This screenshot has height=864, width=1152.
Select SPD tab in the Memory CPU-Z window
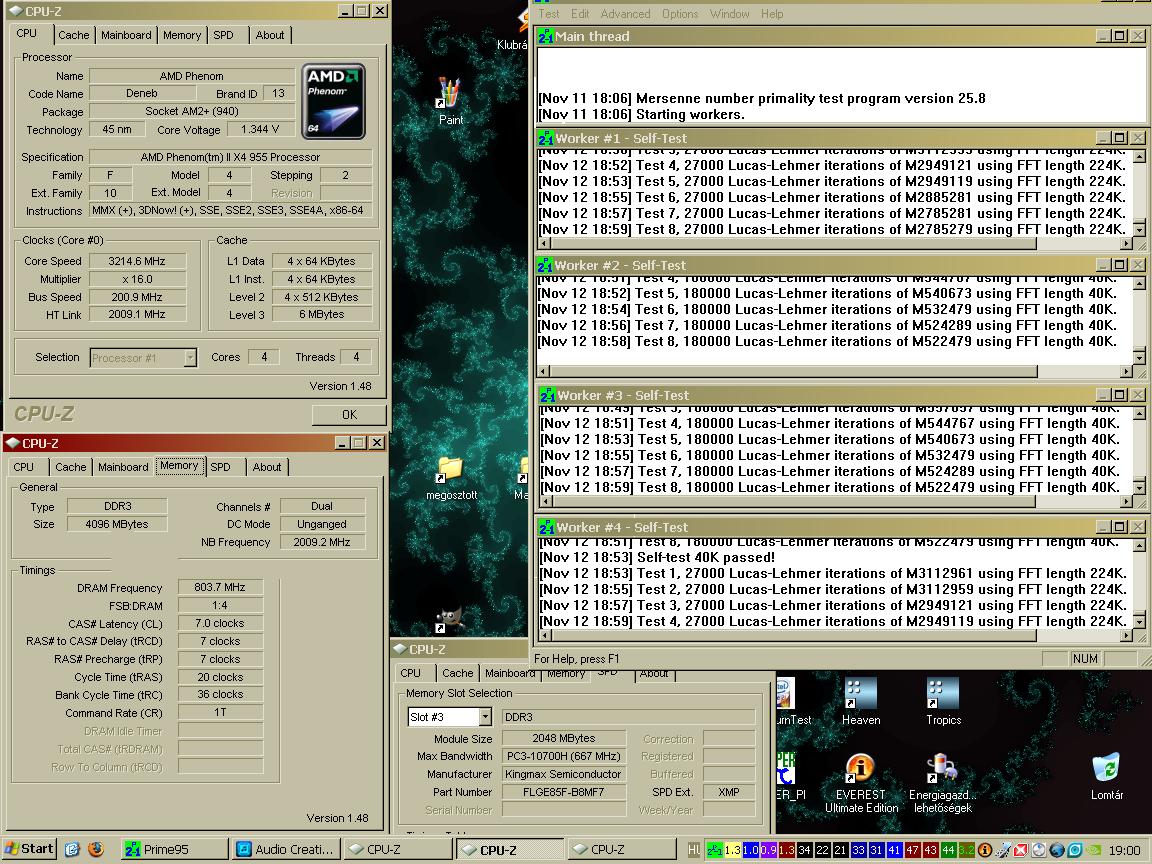[220, 467]
